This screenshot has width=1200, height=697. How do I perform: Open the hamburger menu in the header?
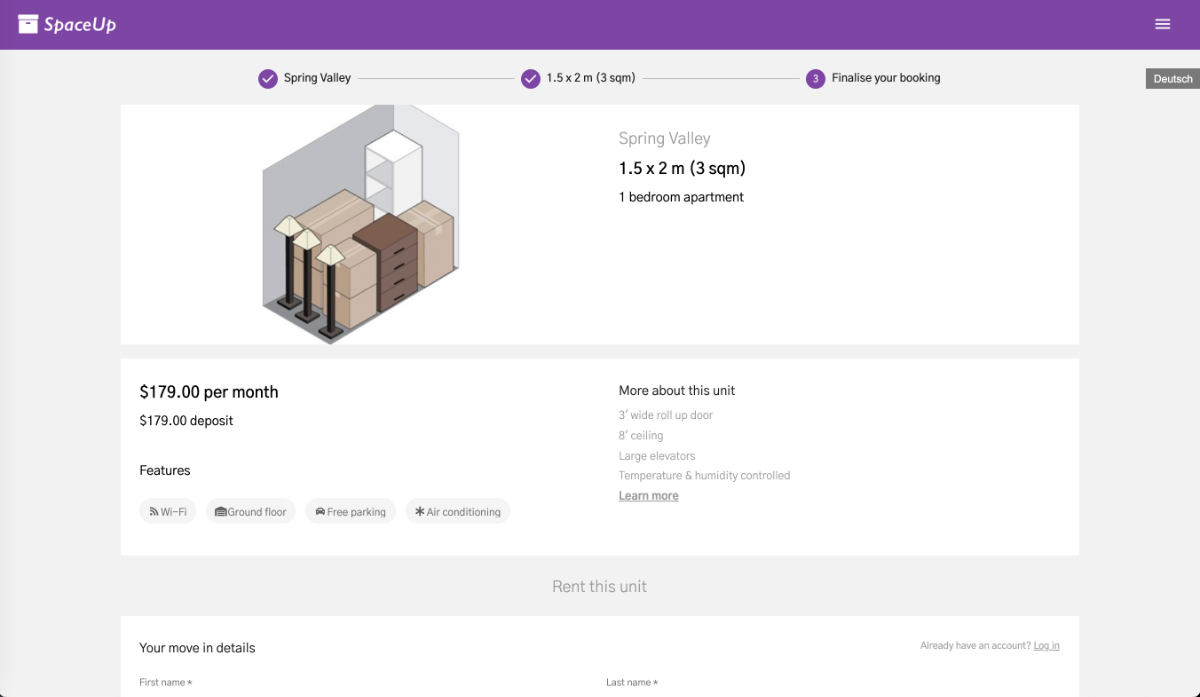(1162, 24)
